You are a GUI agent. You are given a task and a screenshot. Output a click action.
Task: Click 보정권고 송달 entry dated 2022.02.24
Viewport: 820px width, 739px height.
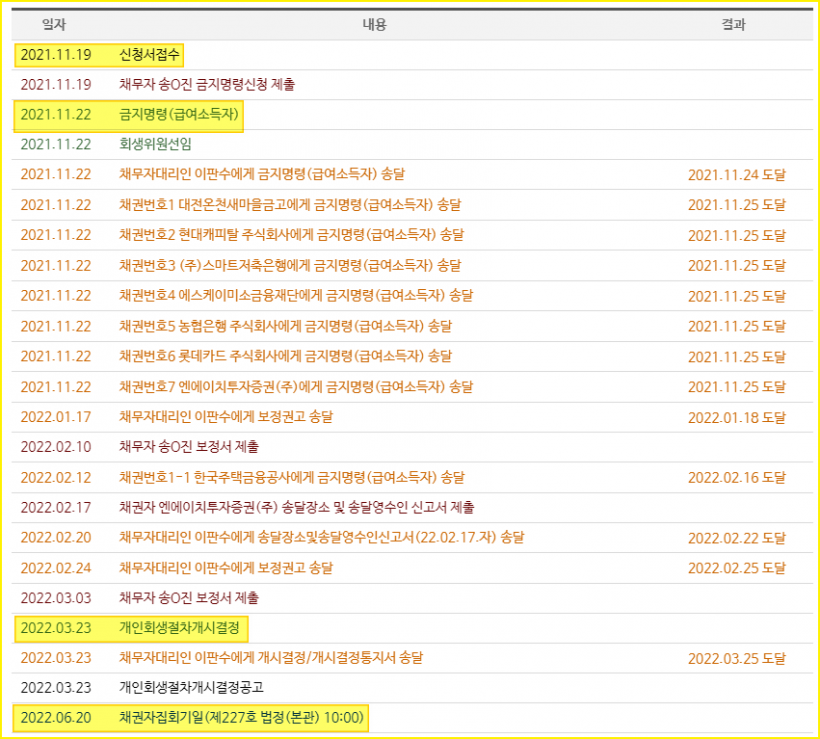pyautogui.click(x=226, y=567)
